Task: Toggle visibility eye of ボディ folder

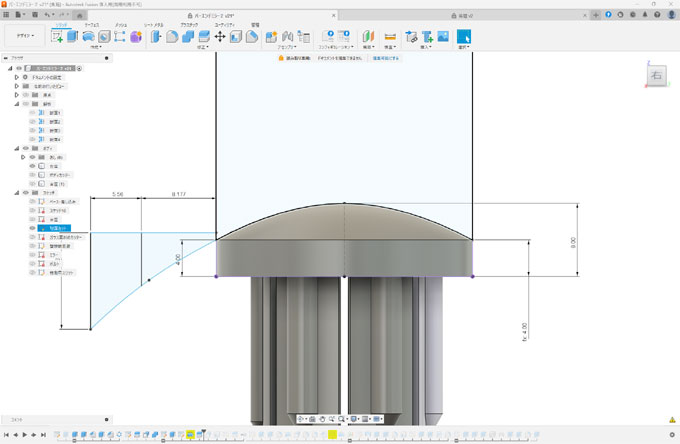Action: point(25,148)
